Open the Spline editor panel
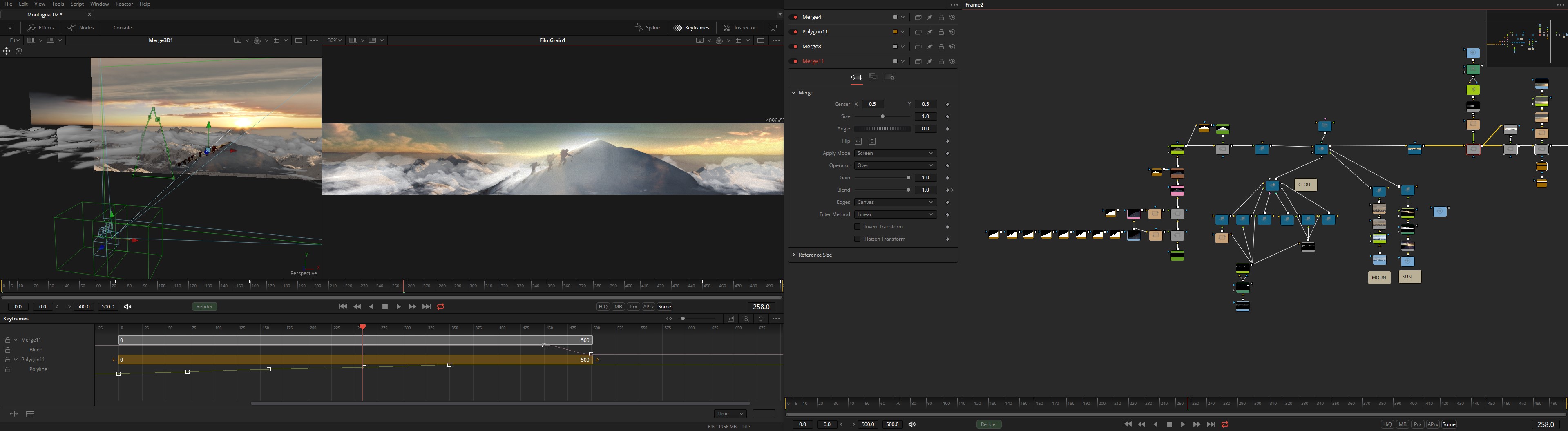This screenshot has height=431, width=1568. [647, 27]
